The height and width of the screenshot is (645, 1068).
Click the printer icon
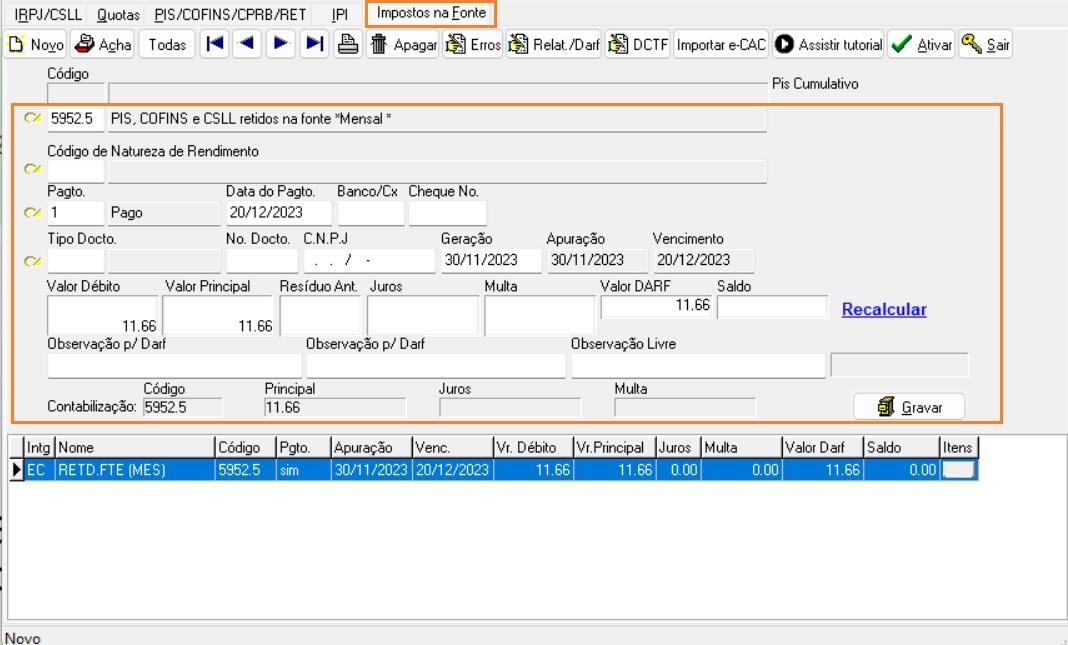point(347,44)
